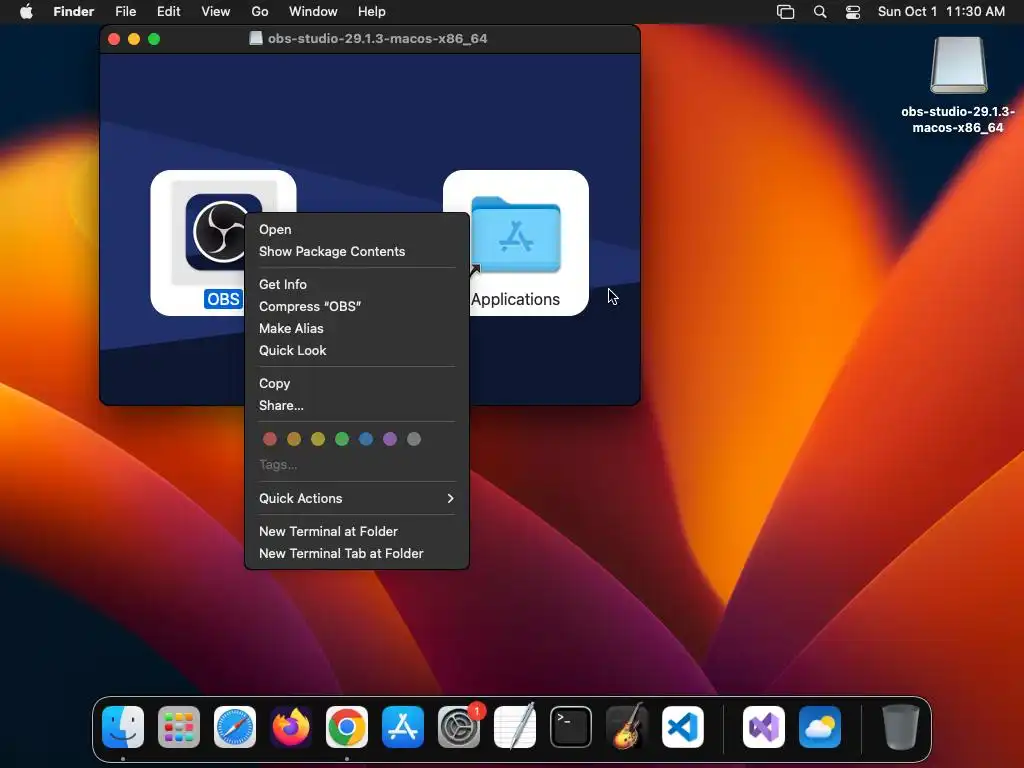Open Finder from the Dock

coord(123,726)
